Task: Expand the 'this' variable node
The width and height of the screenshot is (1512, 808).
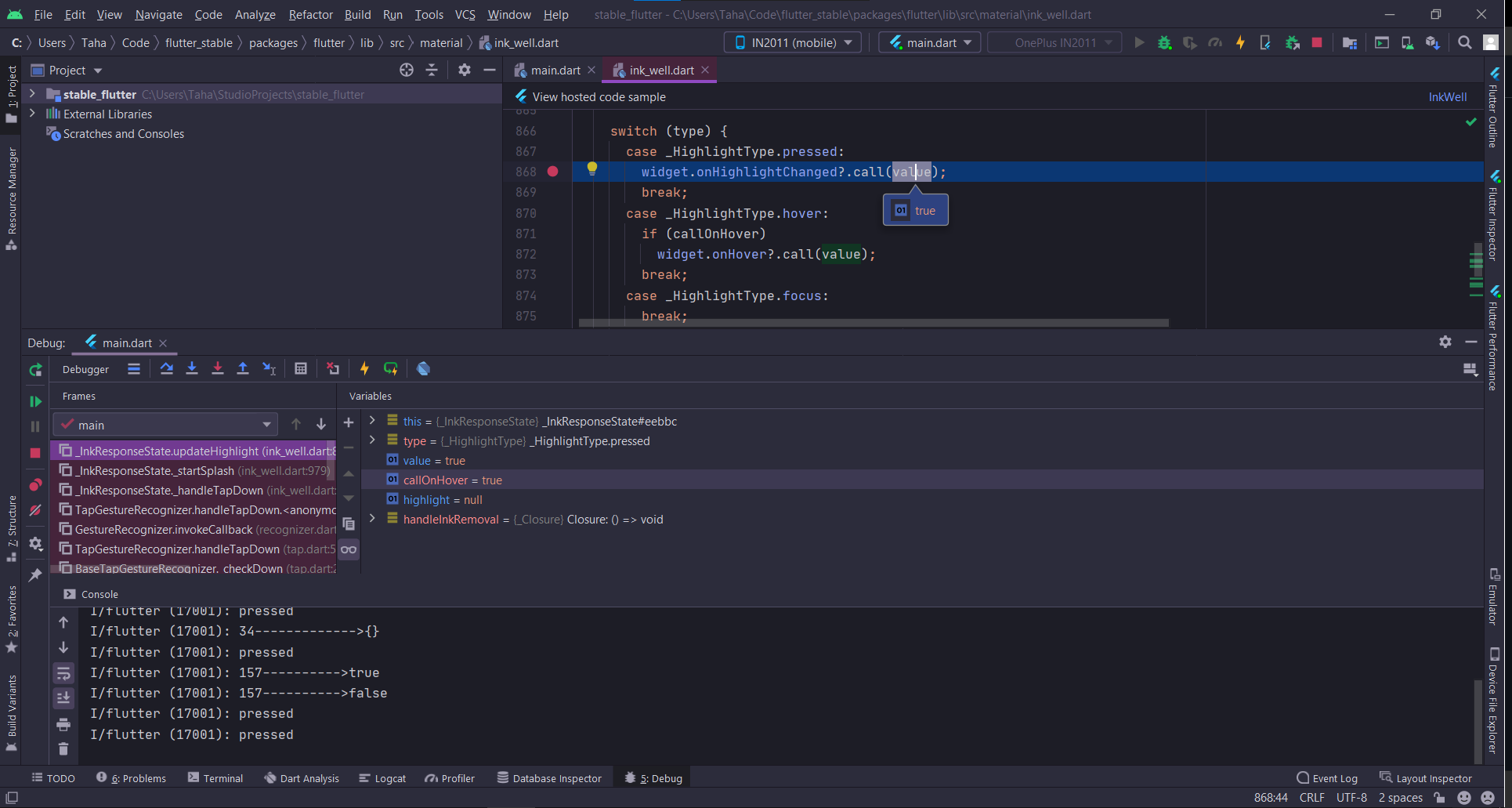Action: pos(371,421)
